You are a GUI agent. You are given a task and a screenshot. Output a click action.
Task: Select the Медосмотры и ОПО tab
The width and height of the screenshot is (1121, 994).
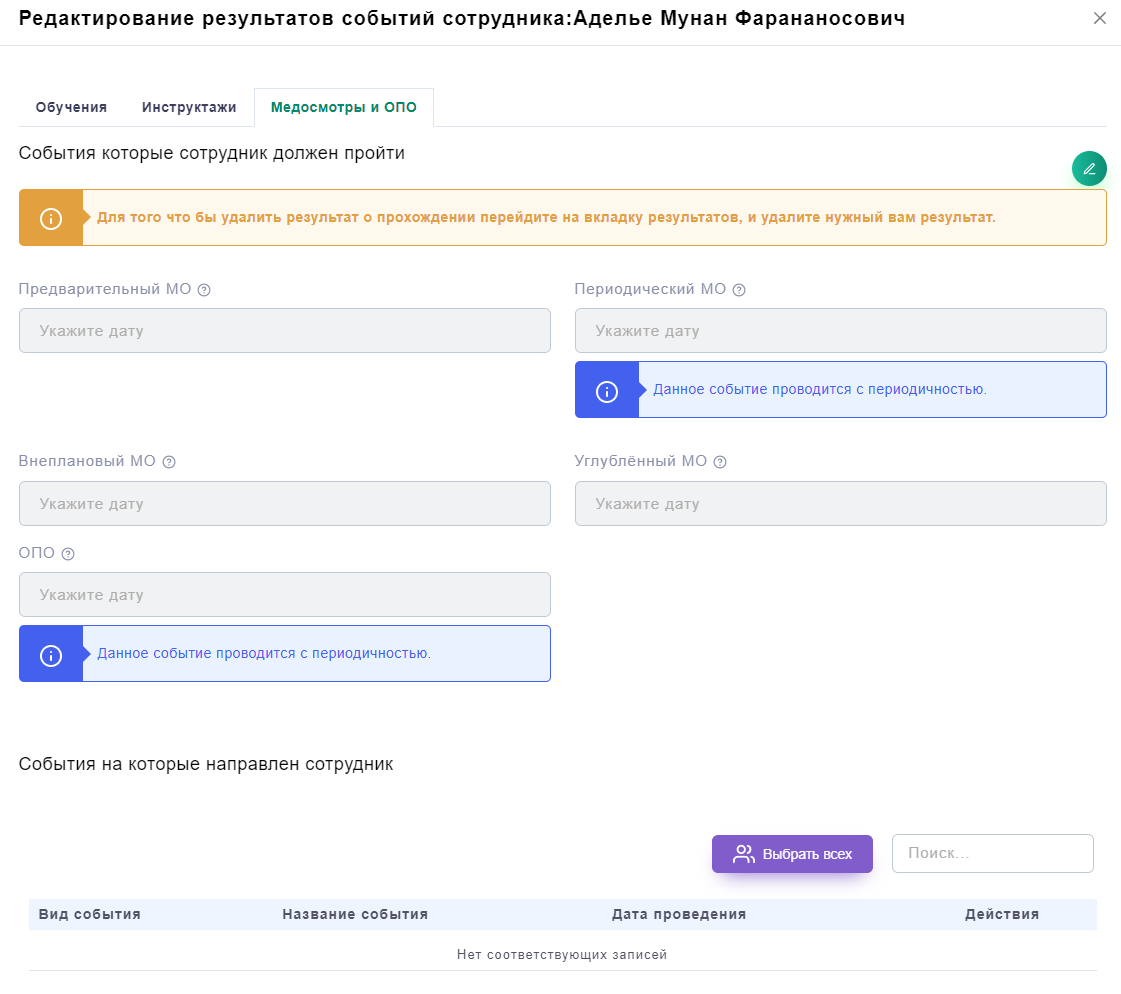[344, 107]
